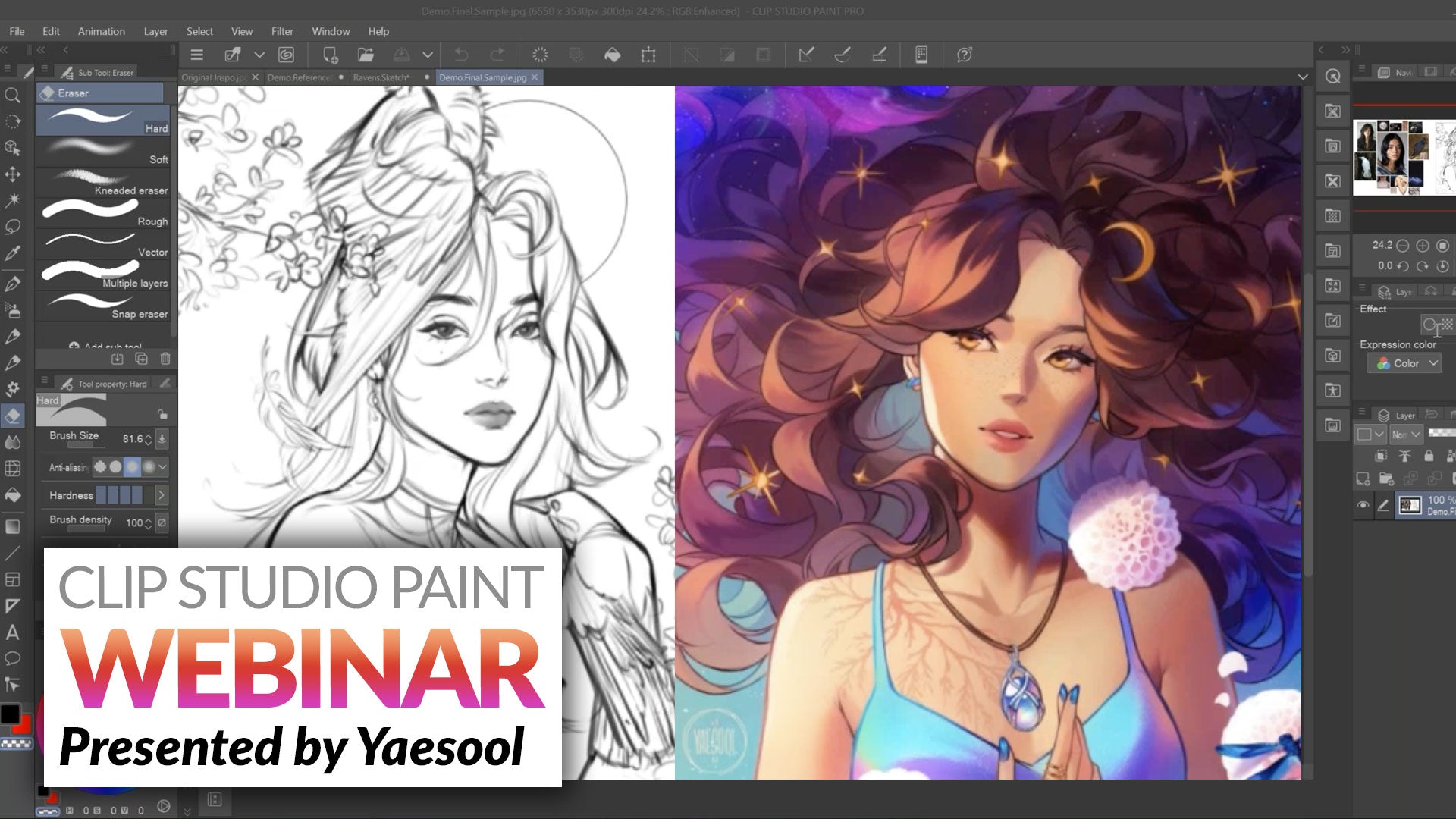Choose the Kneaded eraser sub tool
1456x819 pixels.
103,183
